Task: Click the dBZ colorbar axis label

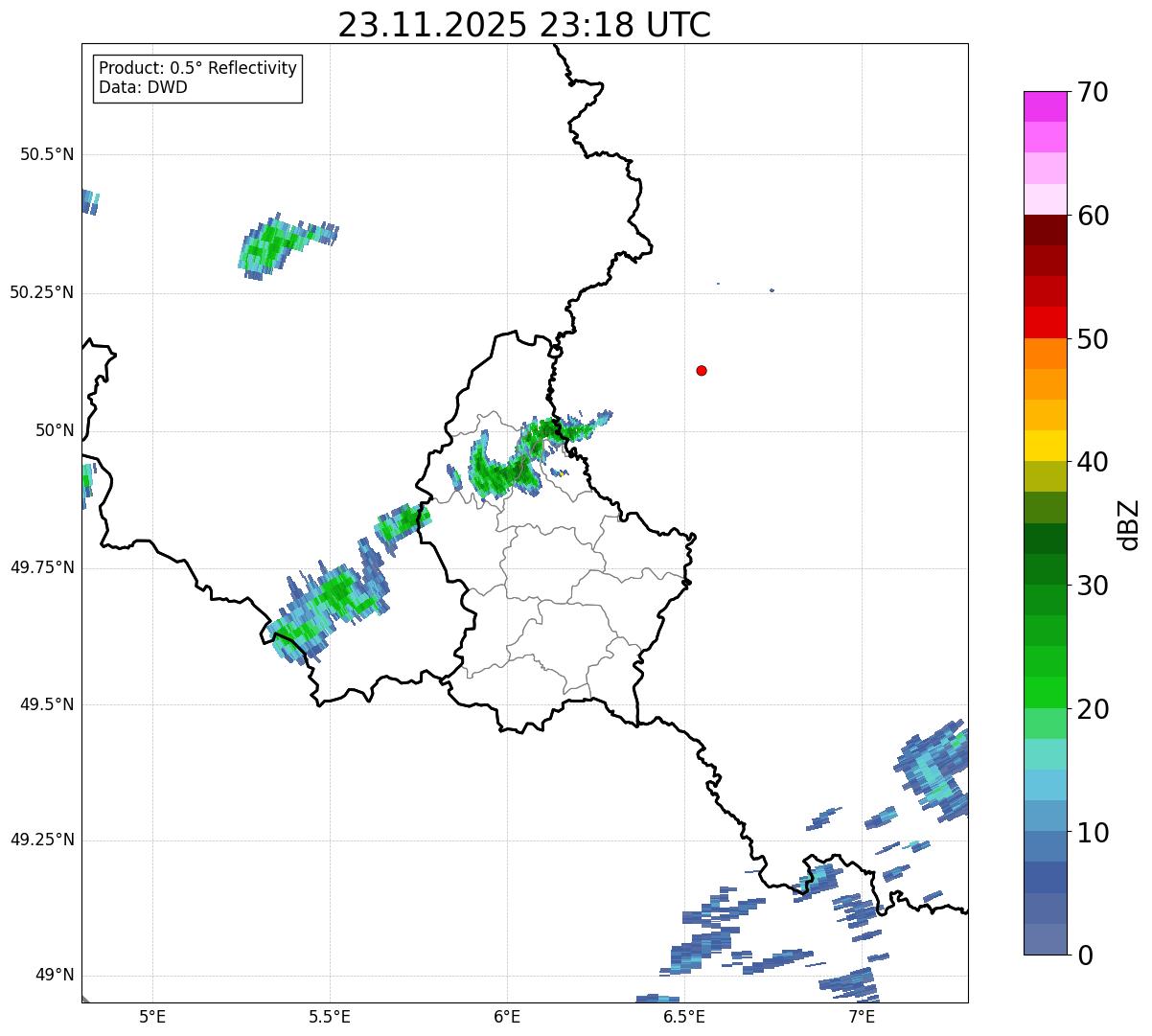Action: [x=1129, y=524]
